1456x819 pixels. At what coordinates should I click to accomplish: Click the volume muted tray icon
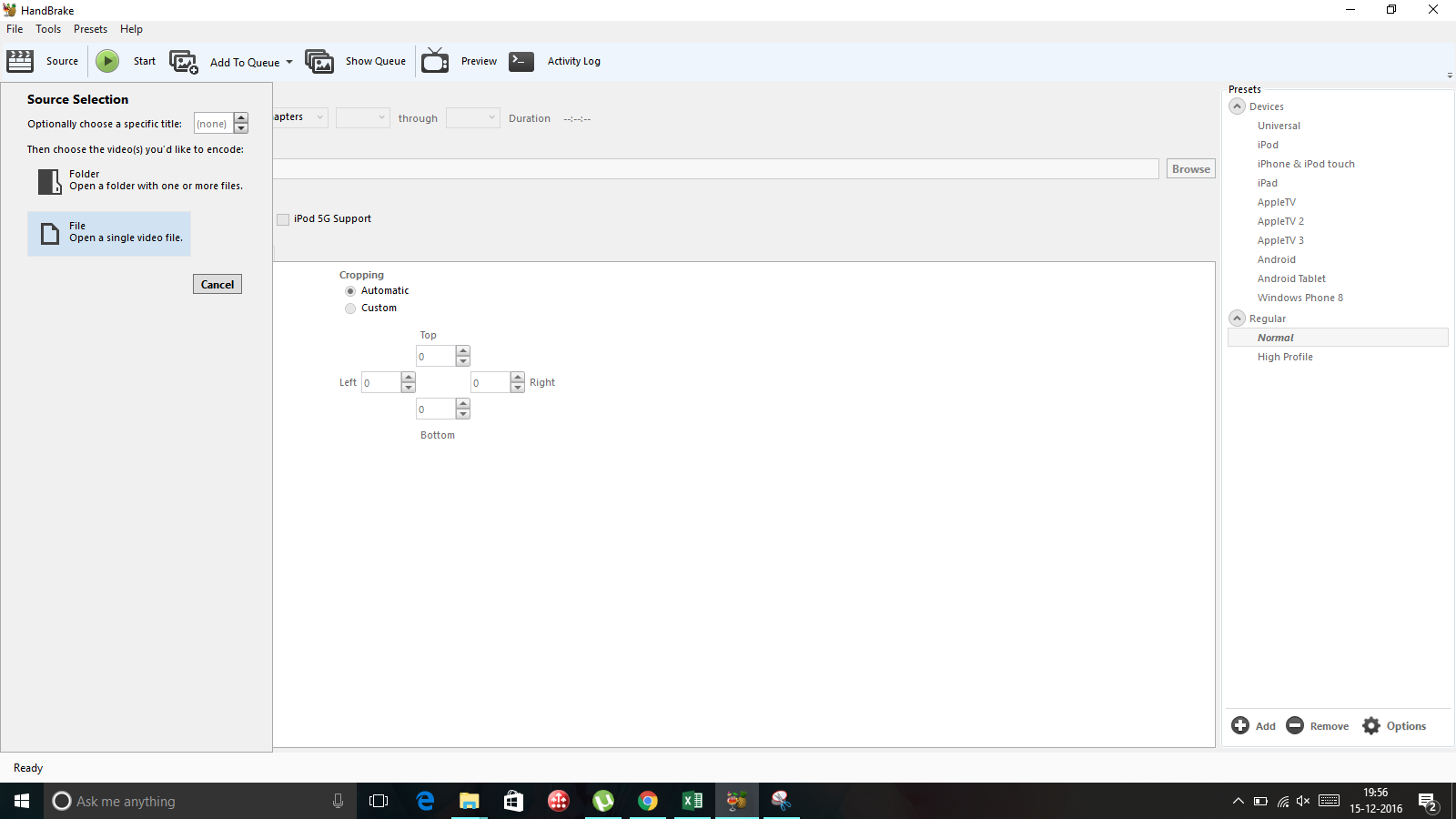1303,801
